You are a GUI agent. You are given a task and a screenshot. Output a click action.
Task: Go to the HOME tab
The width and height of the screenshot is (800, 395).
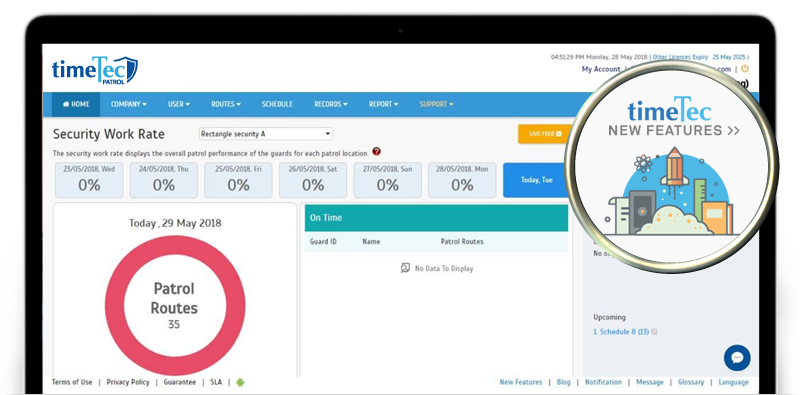76,104
